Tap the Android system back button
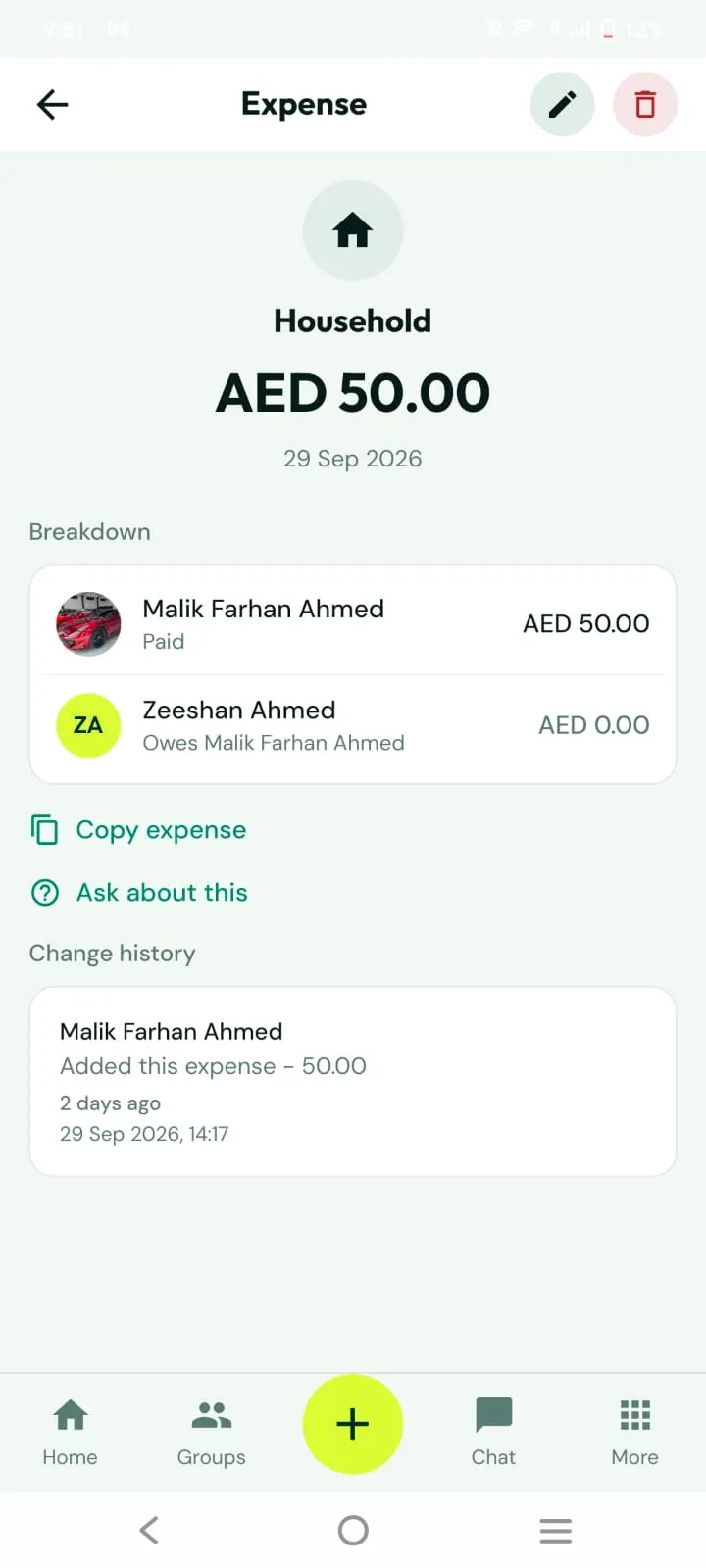This screenshot has width=706, height=1568. (x=149, y=1530)
